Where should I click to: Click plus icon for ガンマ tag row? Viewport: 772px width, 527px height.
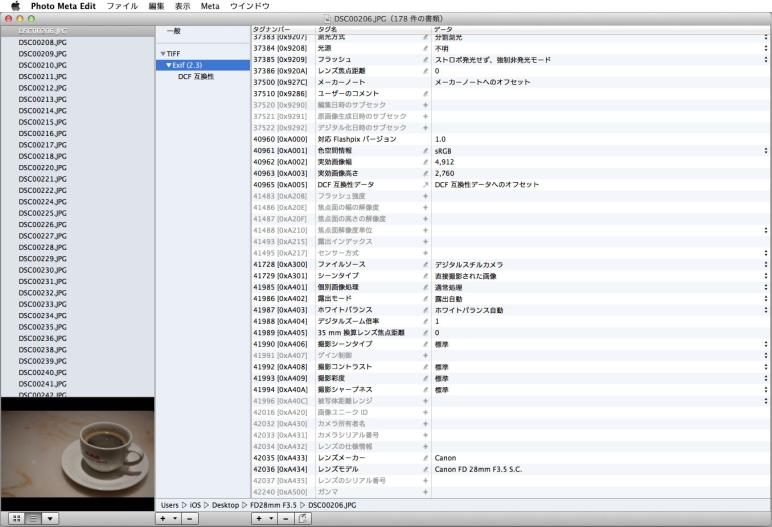(425, 492)
